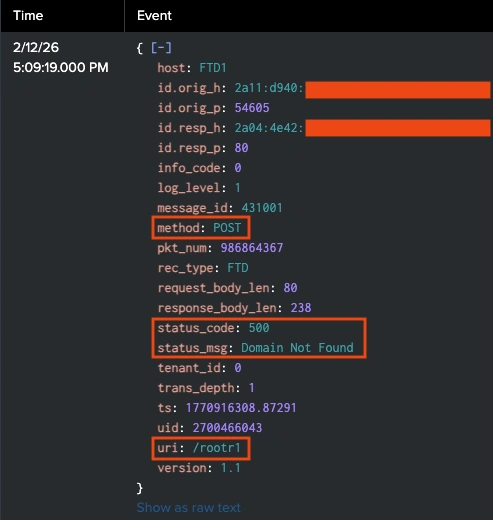Select the version value 1.1
The image size is (493, 520).
pos(231,468)
